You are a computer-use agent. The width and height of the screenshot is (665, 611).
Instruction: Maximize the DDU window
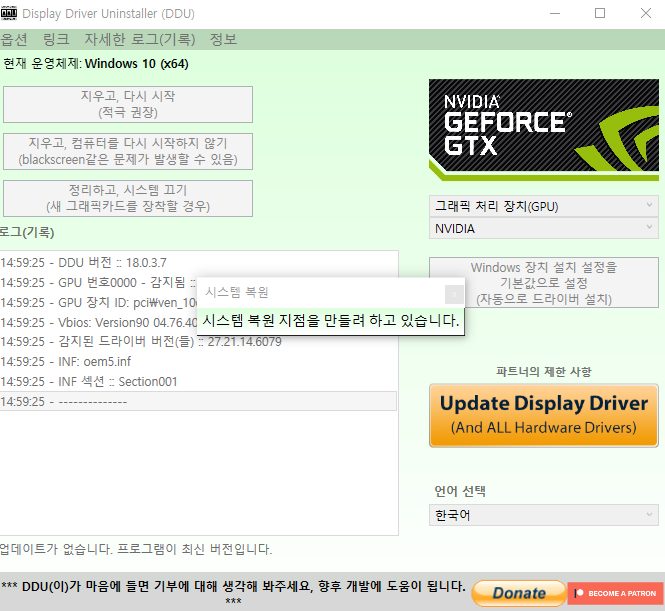600,14
